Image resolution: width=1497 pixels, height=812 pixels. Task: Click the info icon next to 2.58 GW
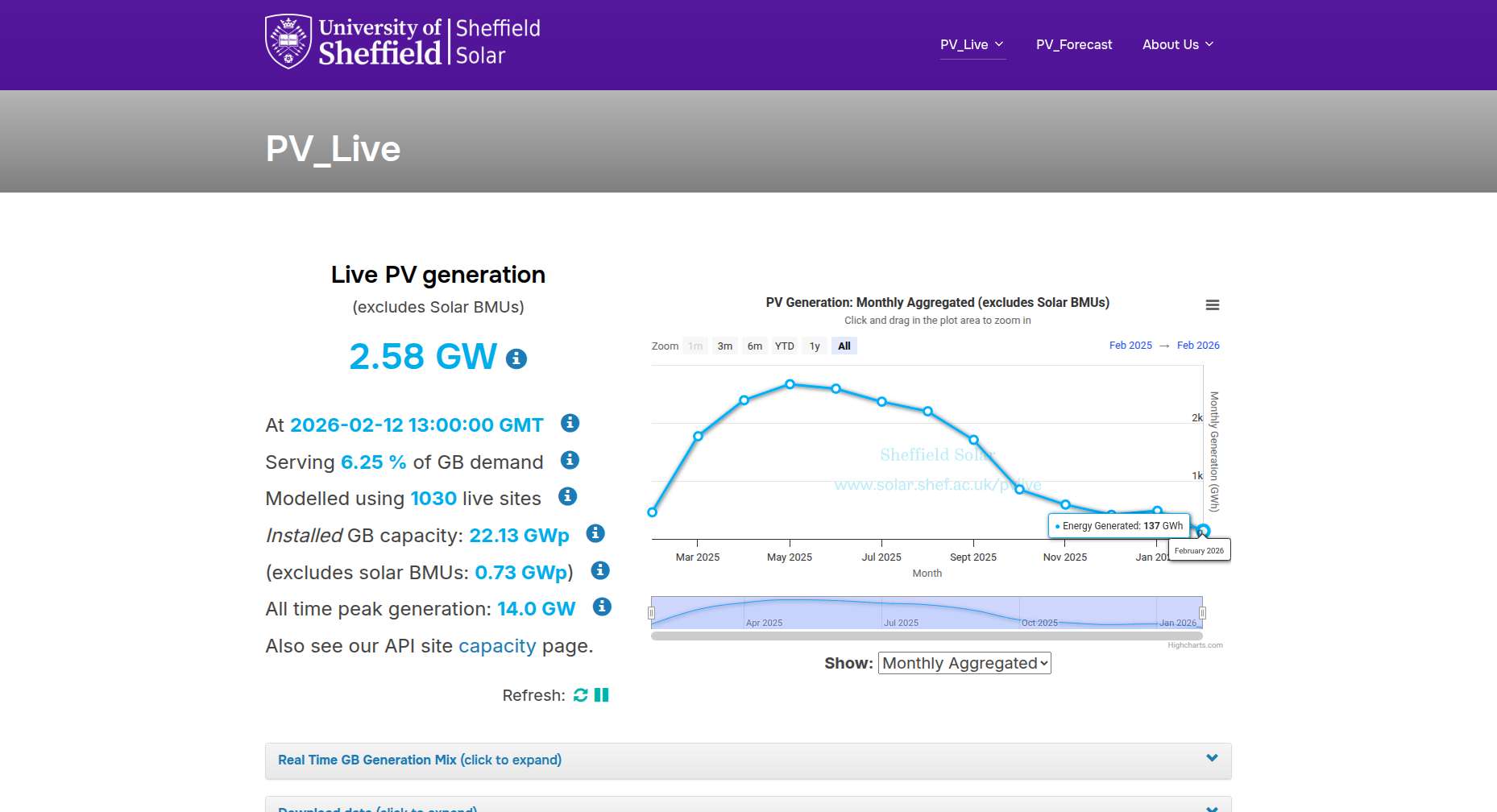coord(516,358)
